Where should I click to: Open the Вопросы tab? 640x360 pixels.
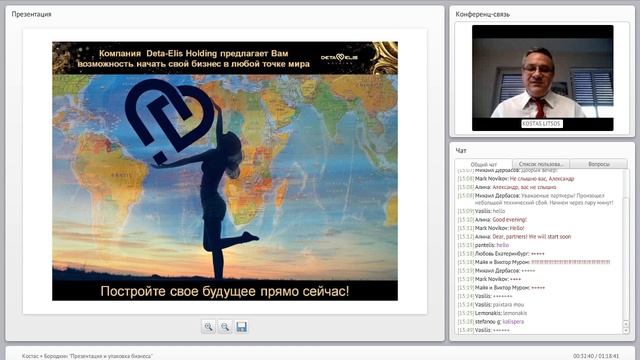click(x=599, y=164)
